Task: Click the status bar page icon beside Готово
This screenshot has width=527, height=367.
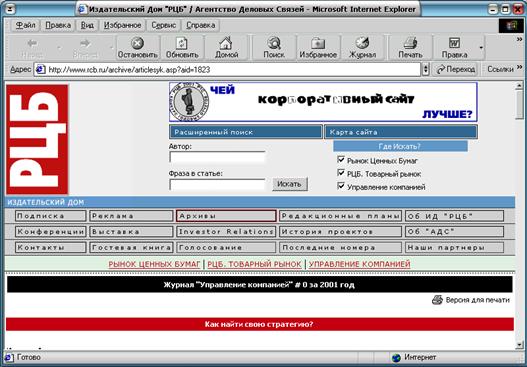Action: [10, 357]
